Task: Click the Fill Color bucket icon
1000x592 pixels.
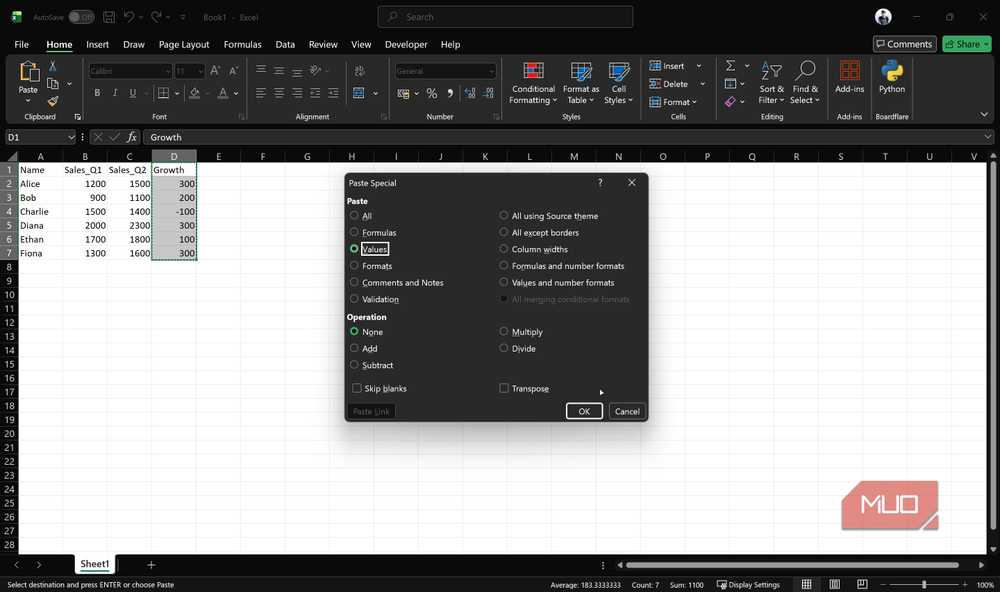Action: [x=195, y=93]
